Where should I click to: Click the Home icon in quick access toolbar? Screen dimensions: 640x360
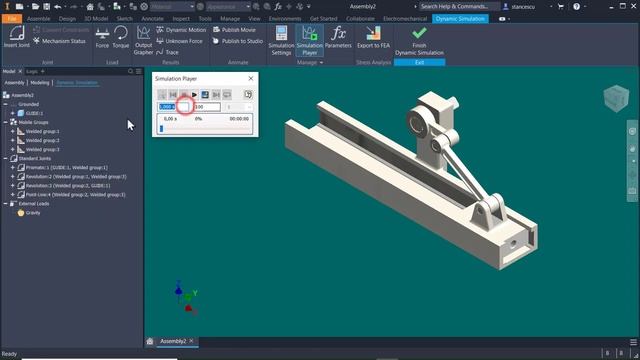click(90, 7)
